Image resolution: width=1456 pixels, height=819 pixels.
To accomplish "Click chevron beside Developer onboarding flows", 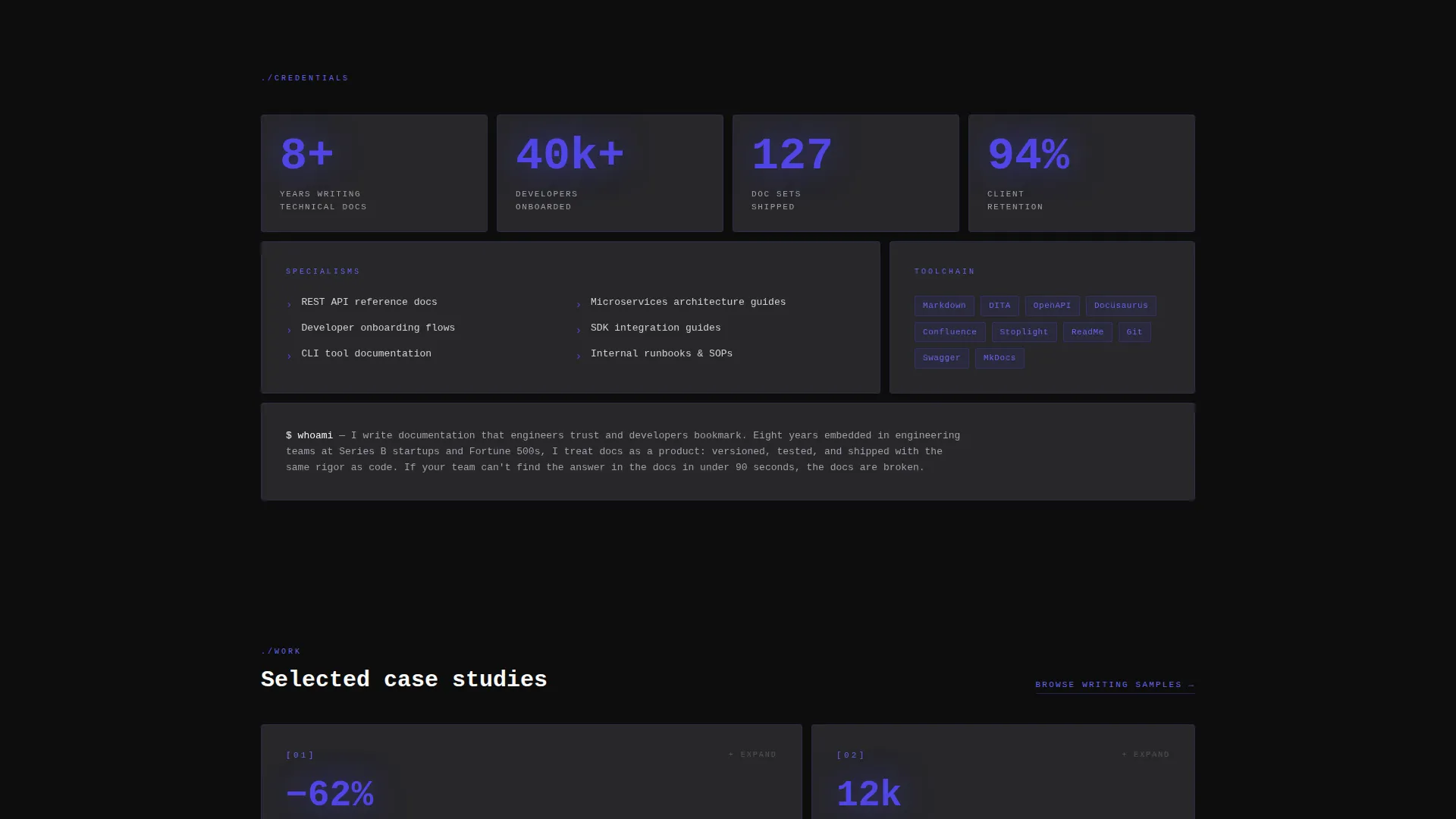I will [289, 331].
